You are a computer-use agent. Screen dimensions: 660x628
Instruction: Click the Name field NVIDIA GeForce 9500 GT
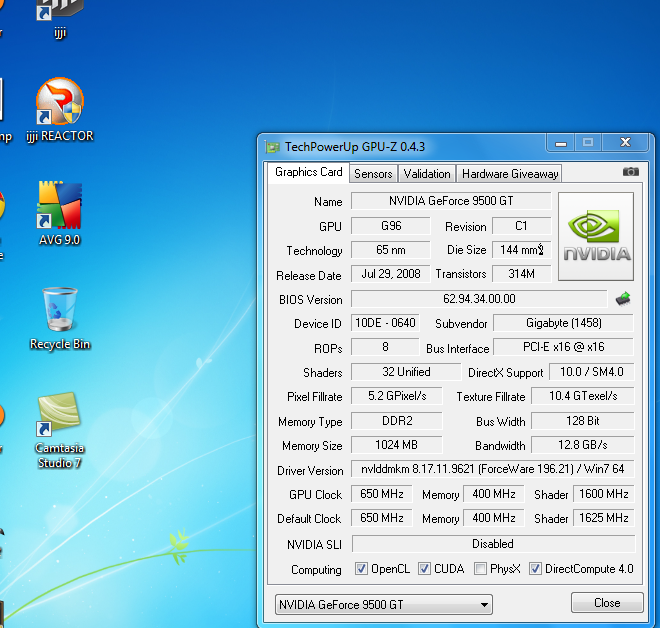451,201
